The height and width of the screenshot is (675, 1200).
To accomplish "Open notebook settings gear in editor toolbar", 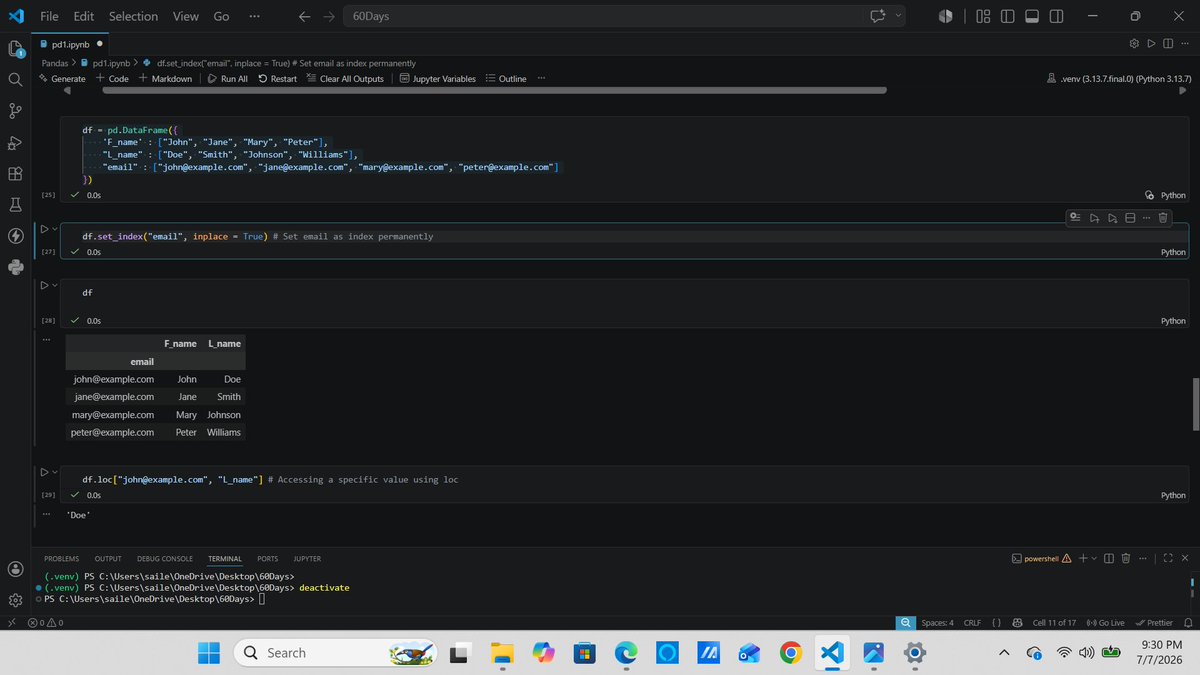I will pyautogui.click(x=1134, y=43).
